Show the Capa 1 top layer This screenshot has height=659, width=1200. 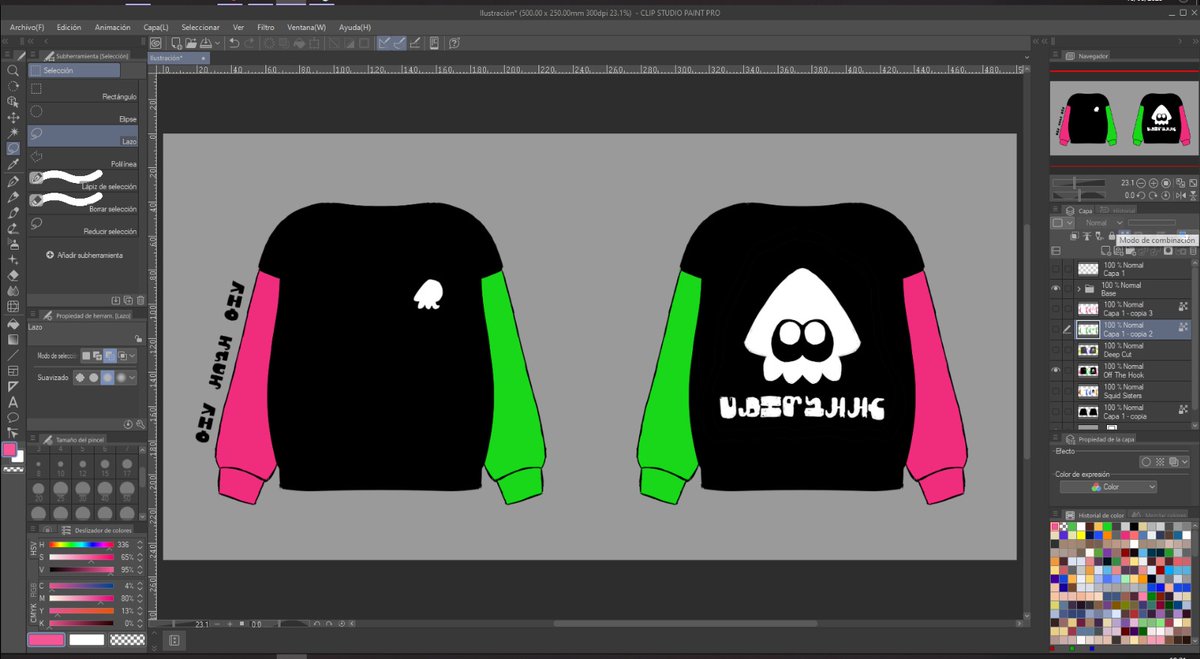pos(1057,268)
